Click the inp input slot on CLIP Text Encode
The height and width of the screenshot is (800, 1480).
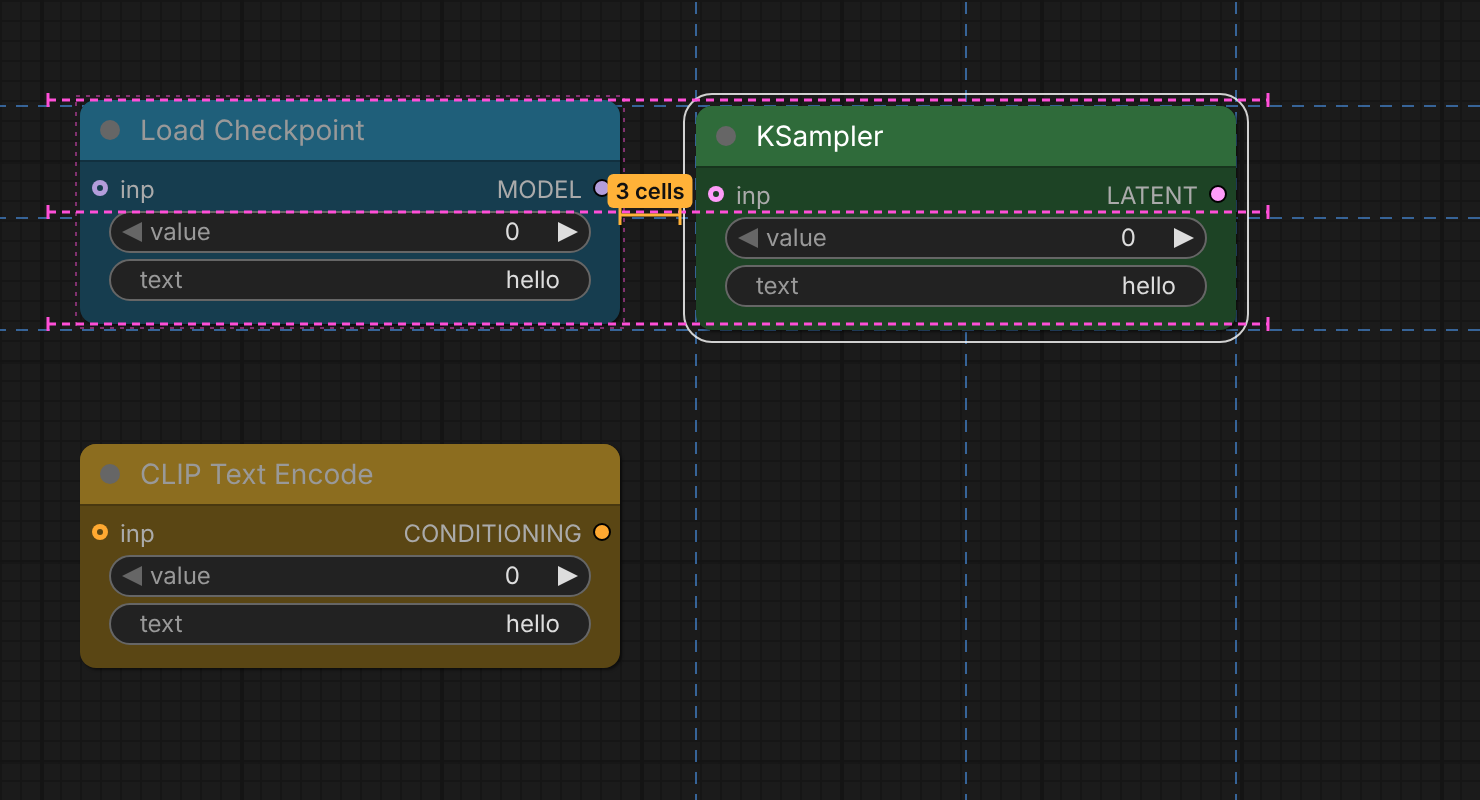pyautogui.click(x=99, y=532)
